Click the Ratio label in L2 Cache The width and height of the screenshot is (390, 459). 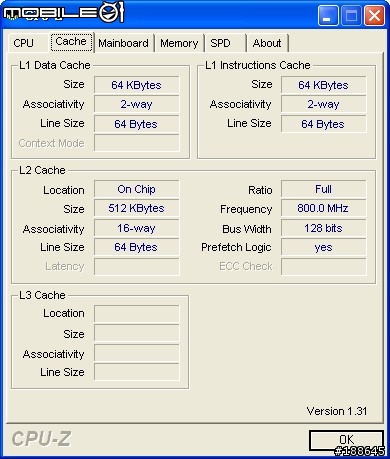point(260,190)
